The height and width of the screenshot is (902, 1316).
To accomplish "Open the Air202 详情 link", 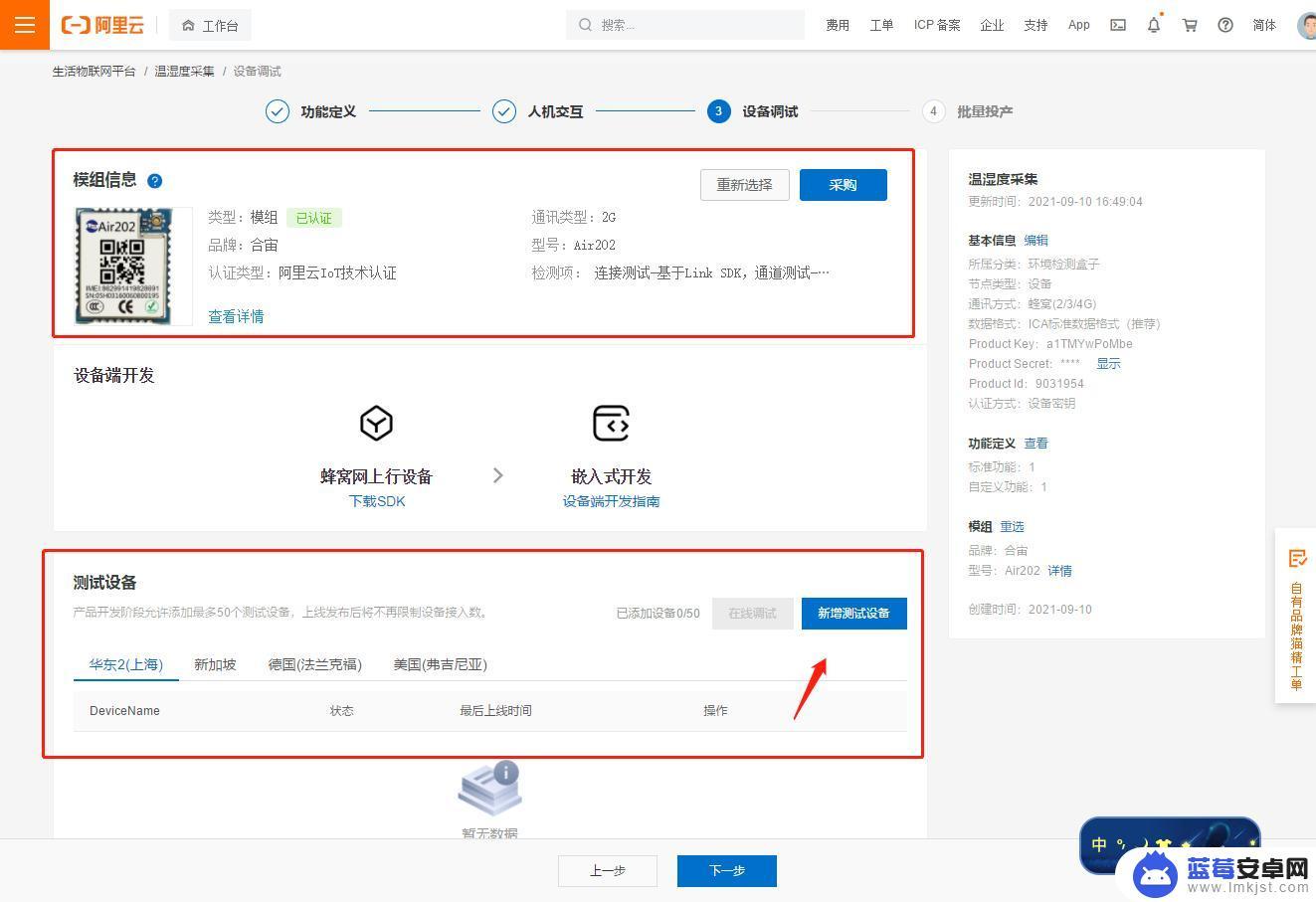I will tap(1059, 571).
